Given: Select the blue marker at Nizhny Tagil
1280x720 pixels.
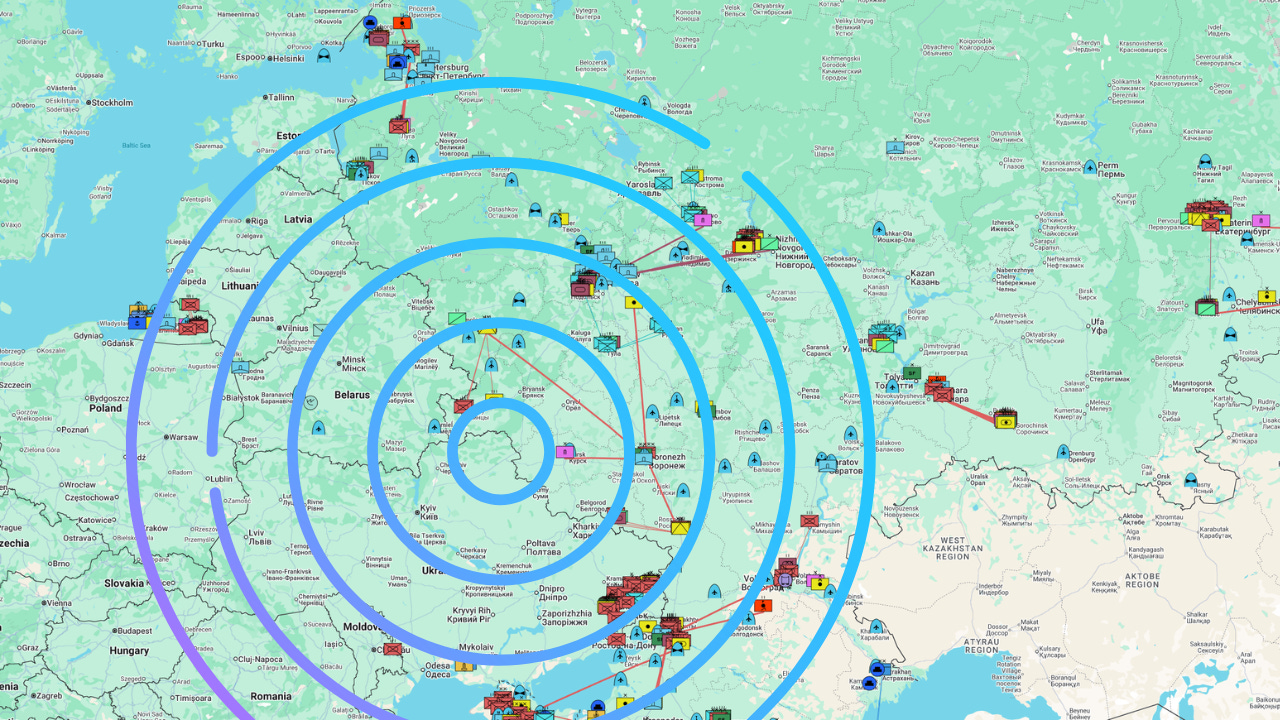Looking at the screenshot, I should pyautogui.click(x=1205, y=163).
